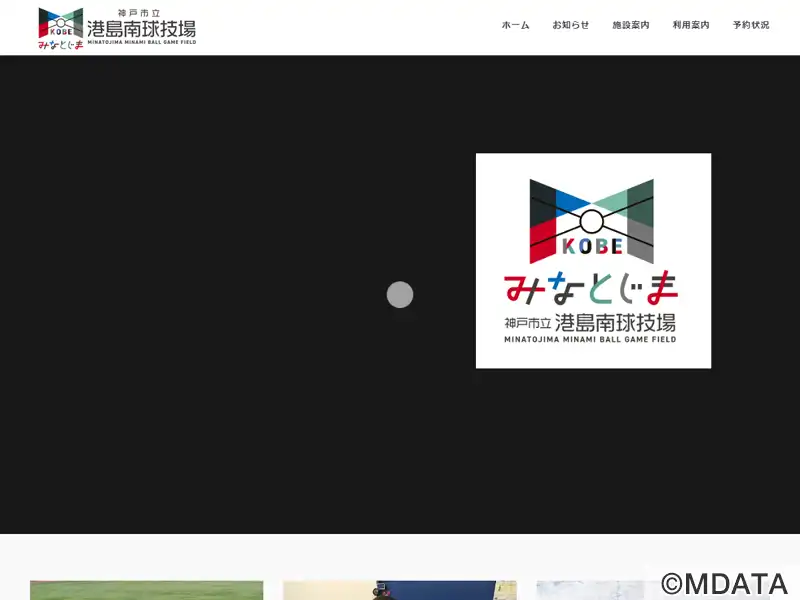Click the gray loading circle in the hero
The image size is (800, 600).
(400, 294)
